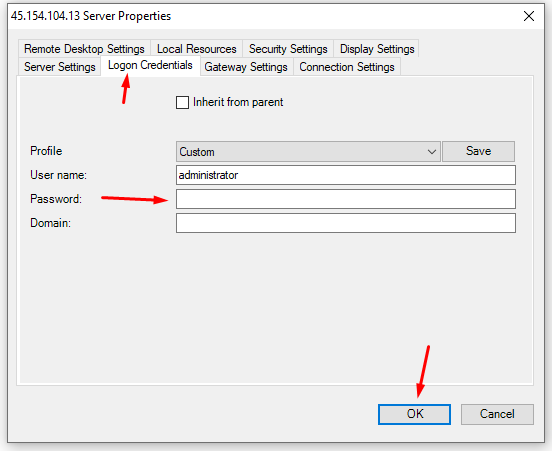Click inside the empty Password field
The width and height of the screenshot is (552, 451).
[346, 199]
